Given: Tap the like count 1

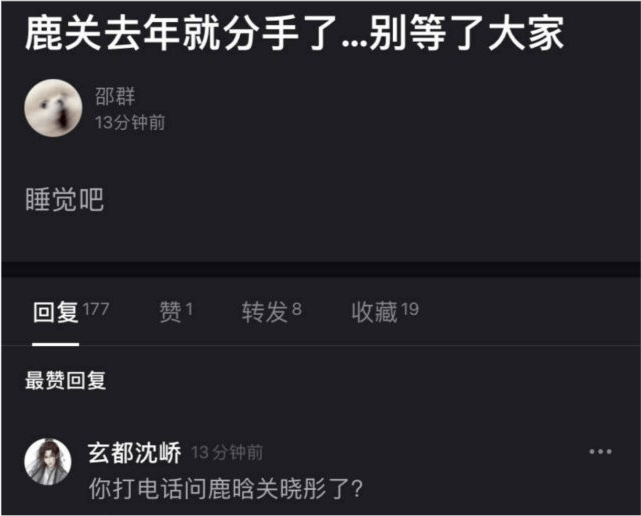Looking at the screenshot, I should [189, 309].
